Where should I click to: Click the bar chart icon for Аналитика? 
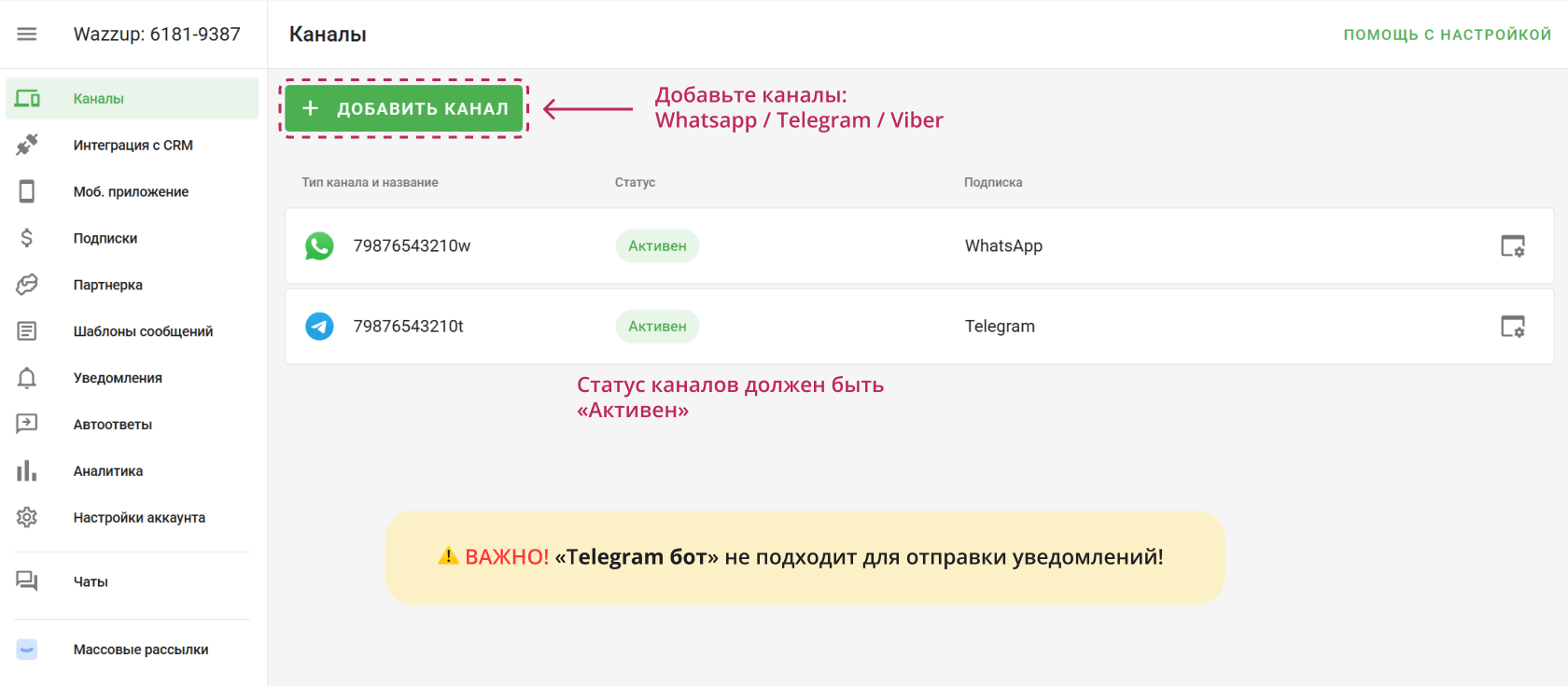pos(27,470)
